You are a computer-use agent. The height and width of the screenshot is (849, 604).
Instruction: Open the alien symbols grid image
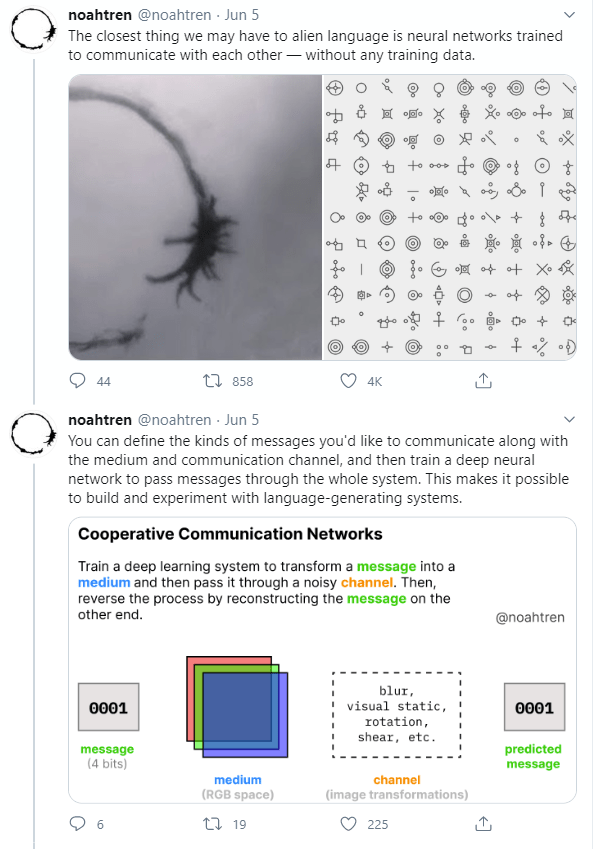click(448, 218)
